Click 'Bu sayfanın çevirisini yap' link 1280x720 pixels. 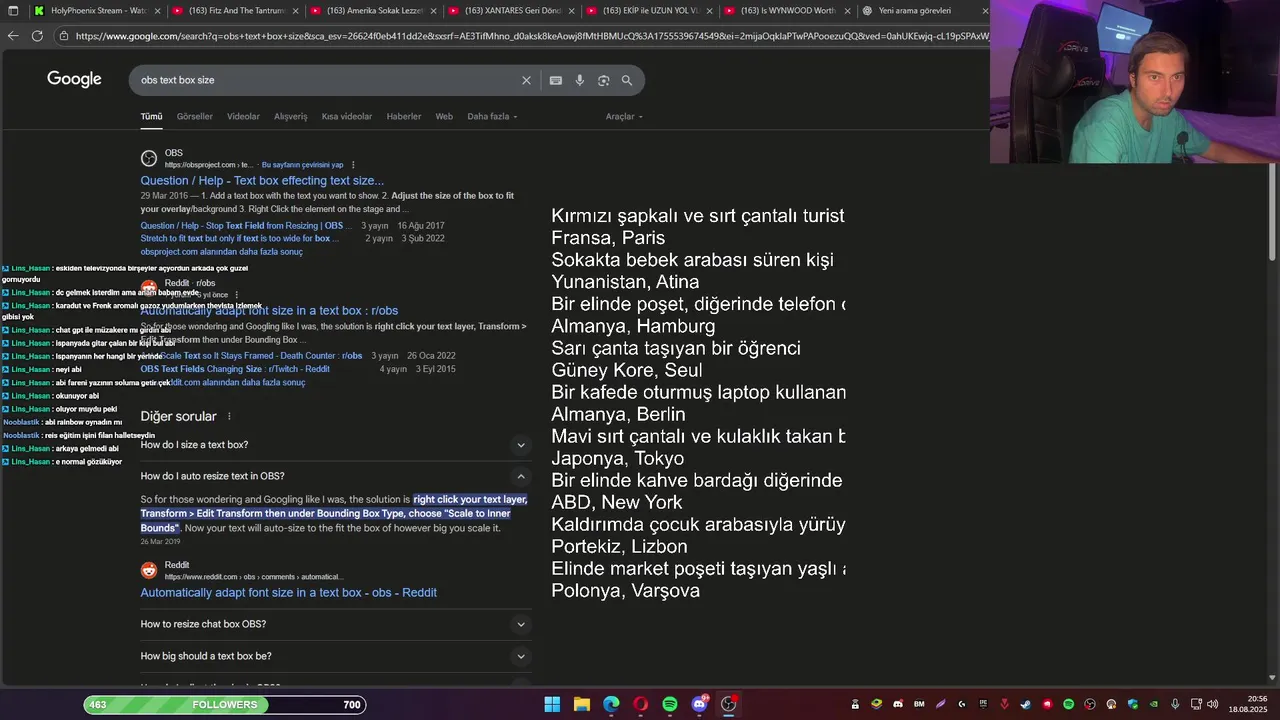pos(302,165)
